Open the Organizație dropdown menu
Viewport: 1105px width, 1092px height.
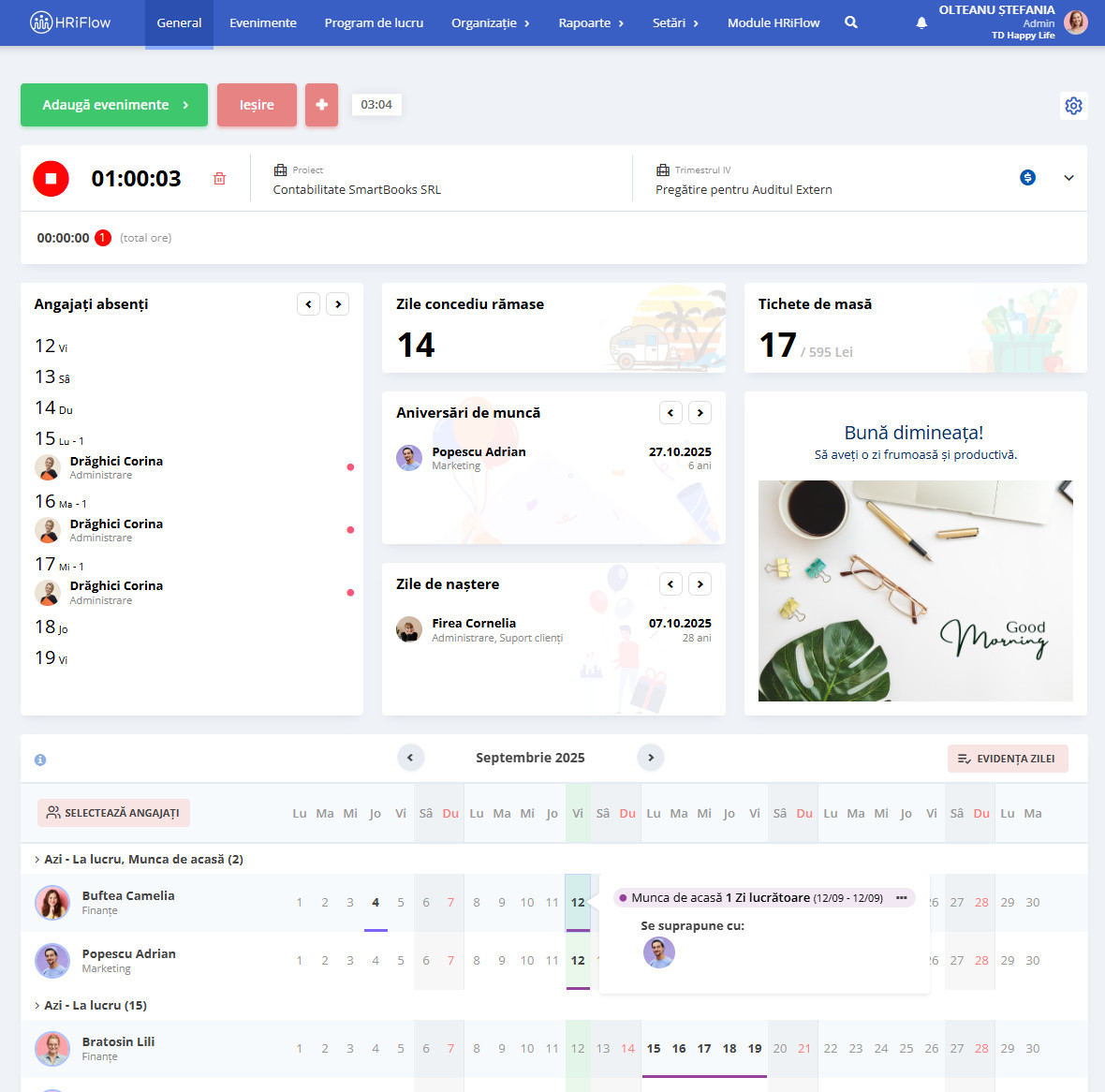[x=490, y=22]
